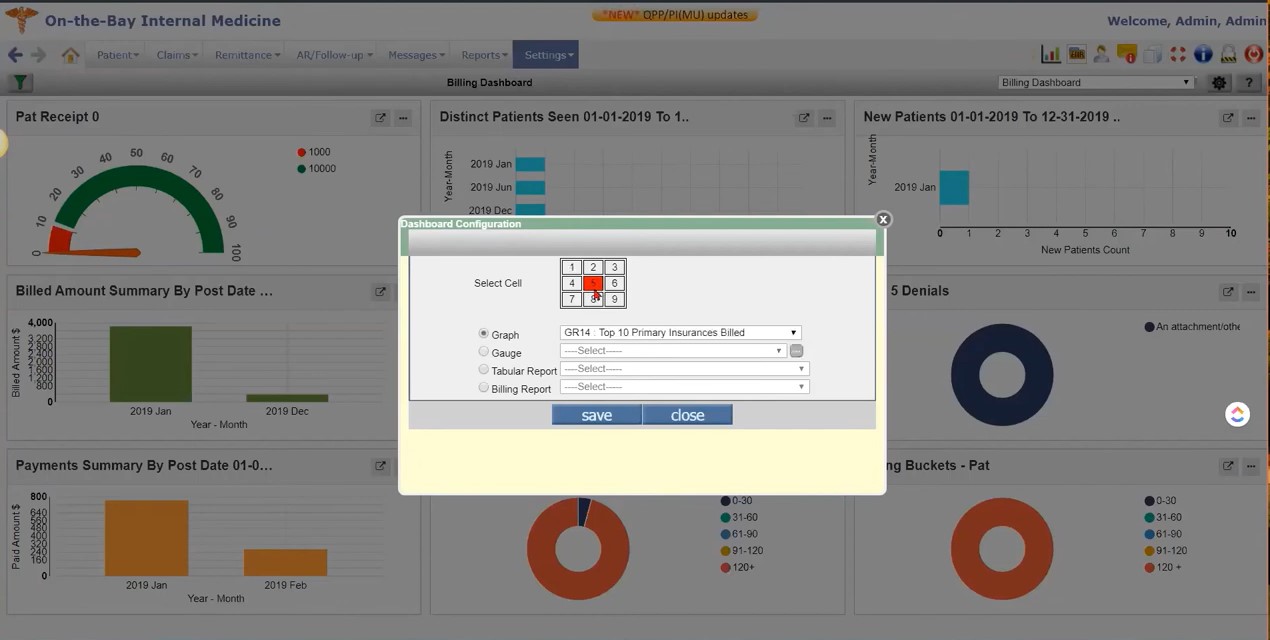
Task: Open the Claims menu
Action: [x=175, y=55]
